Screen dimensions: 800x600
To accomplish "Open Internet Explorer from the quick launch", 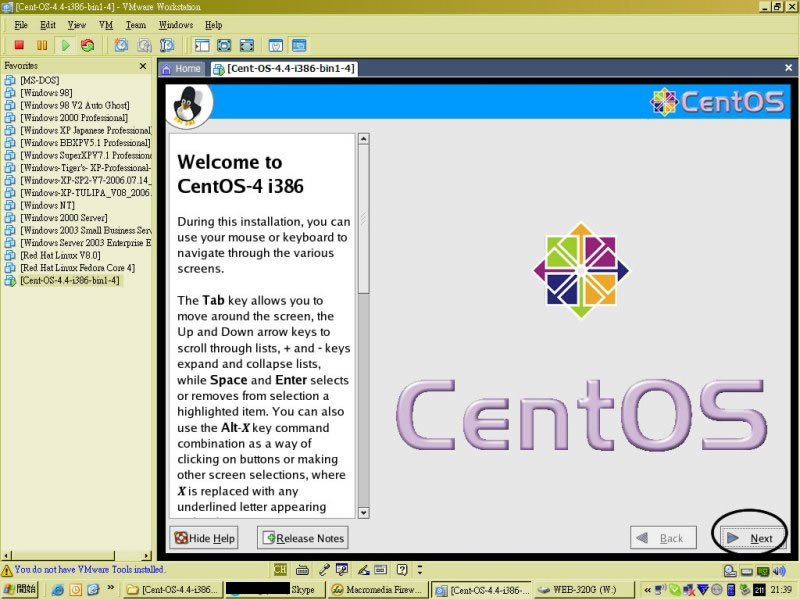I will 58,590.
